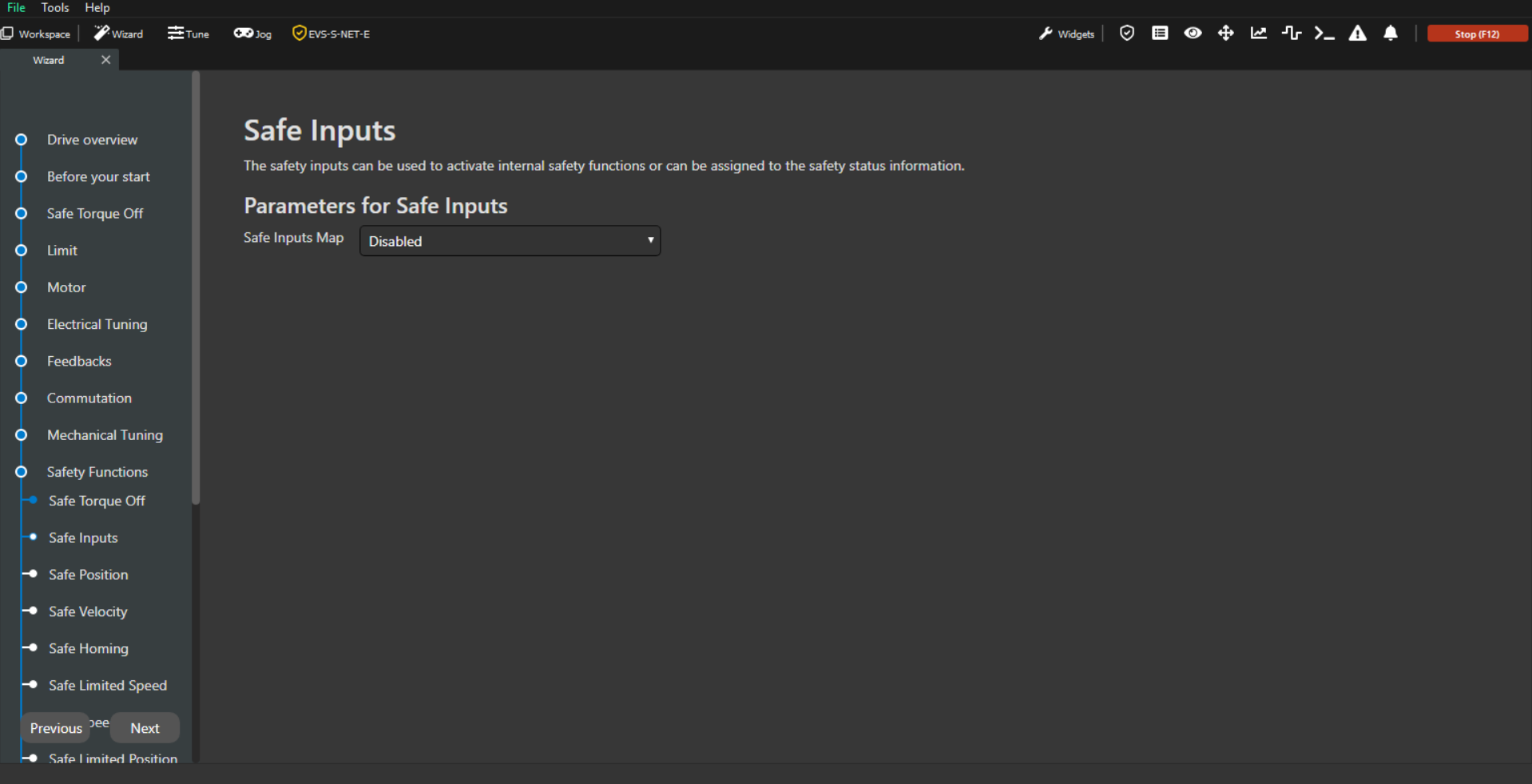Click the square wave signal icon
Viewport: 1532px width, 784px height.
(1291, 34)
